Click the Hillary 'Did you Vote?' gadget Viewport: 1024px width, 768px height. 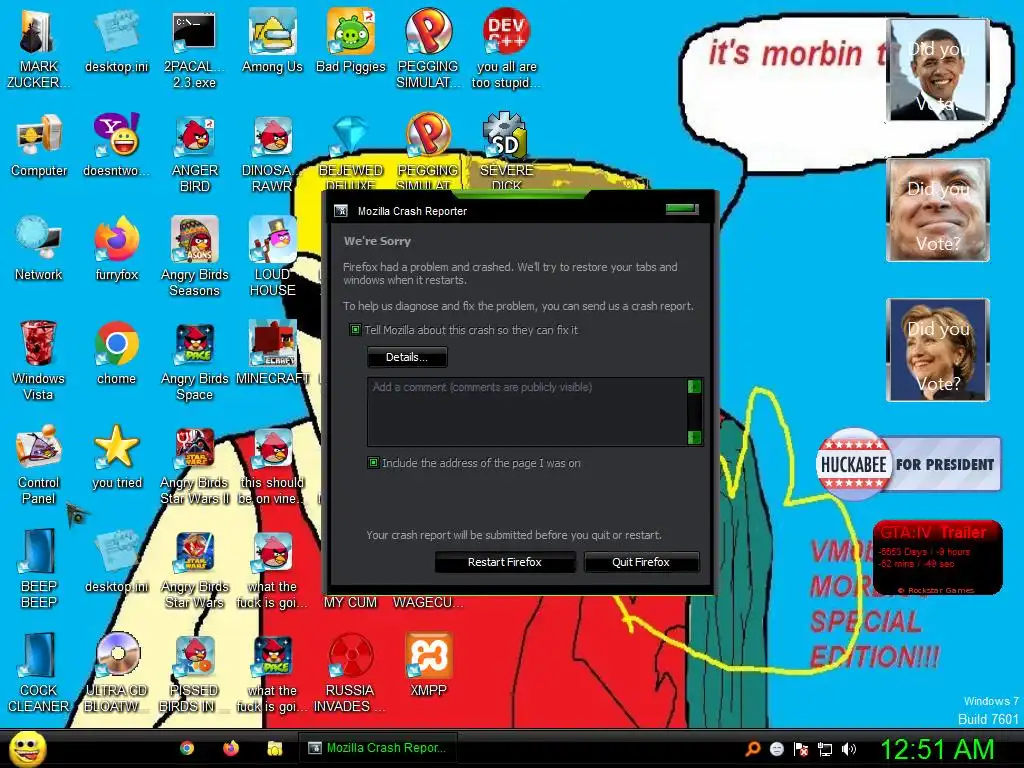click(x=938, y=350)
